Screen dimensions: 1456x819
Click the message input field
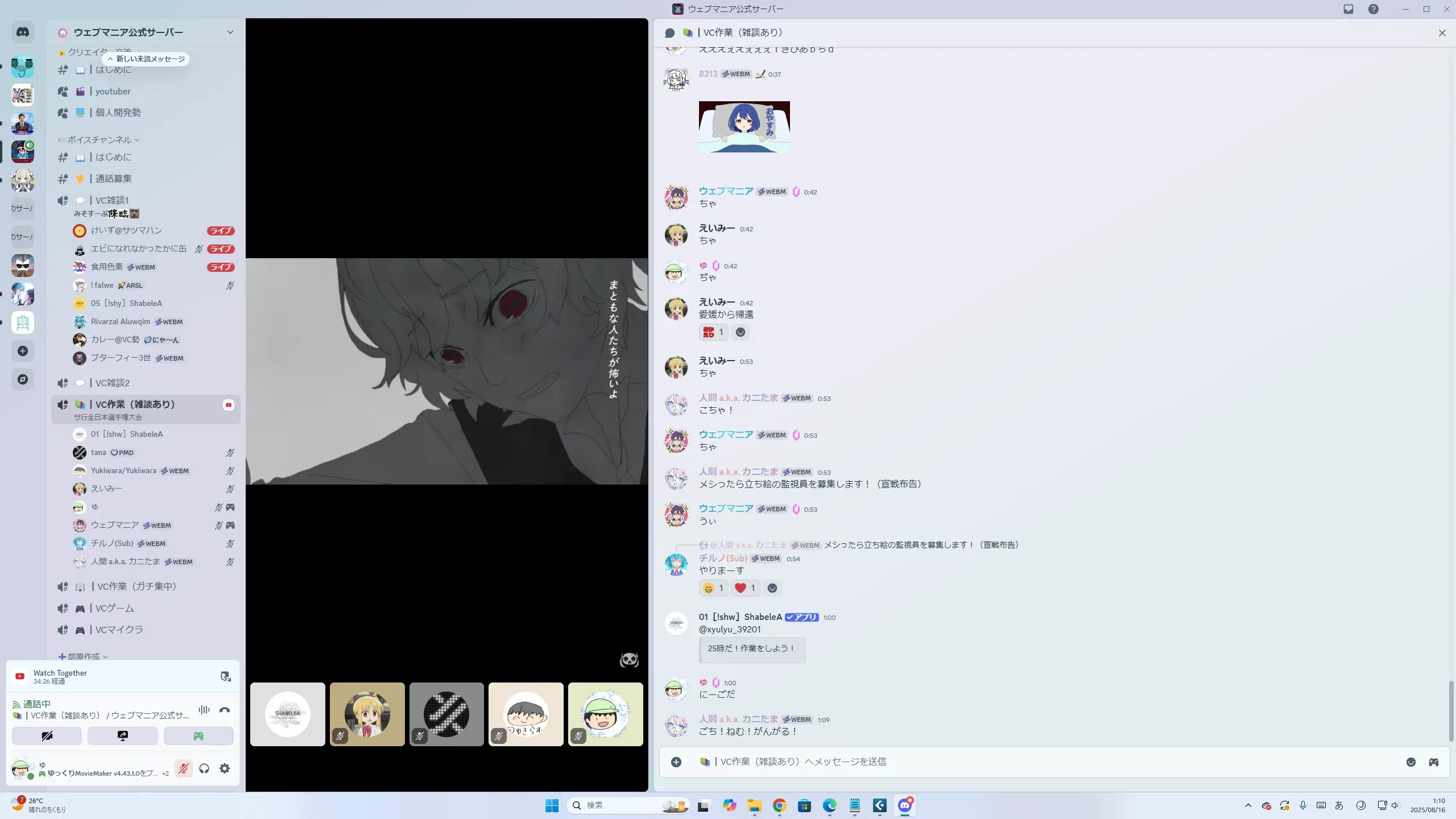(1024, 762)
